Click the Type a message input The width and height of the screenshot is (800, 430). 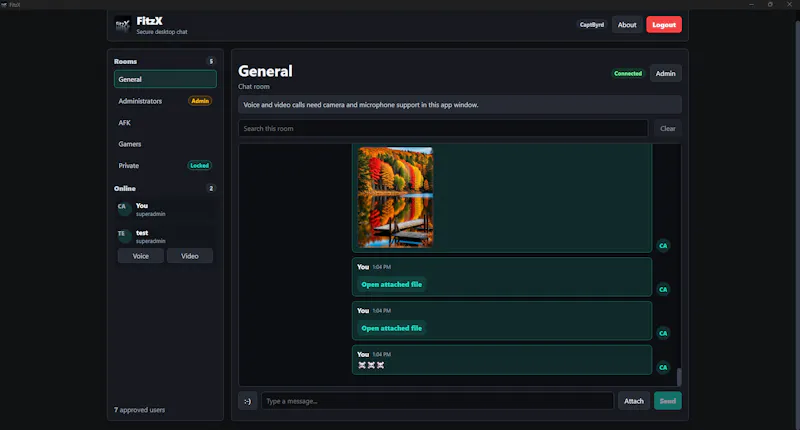(437, 401)
